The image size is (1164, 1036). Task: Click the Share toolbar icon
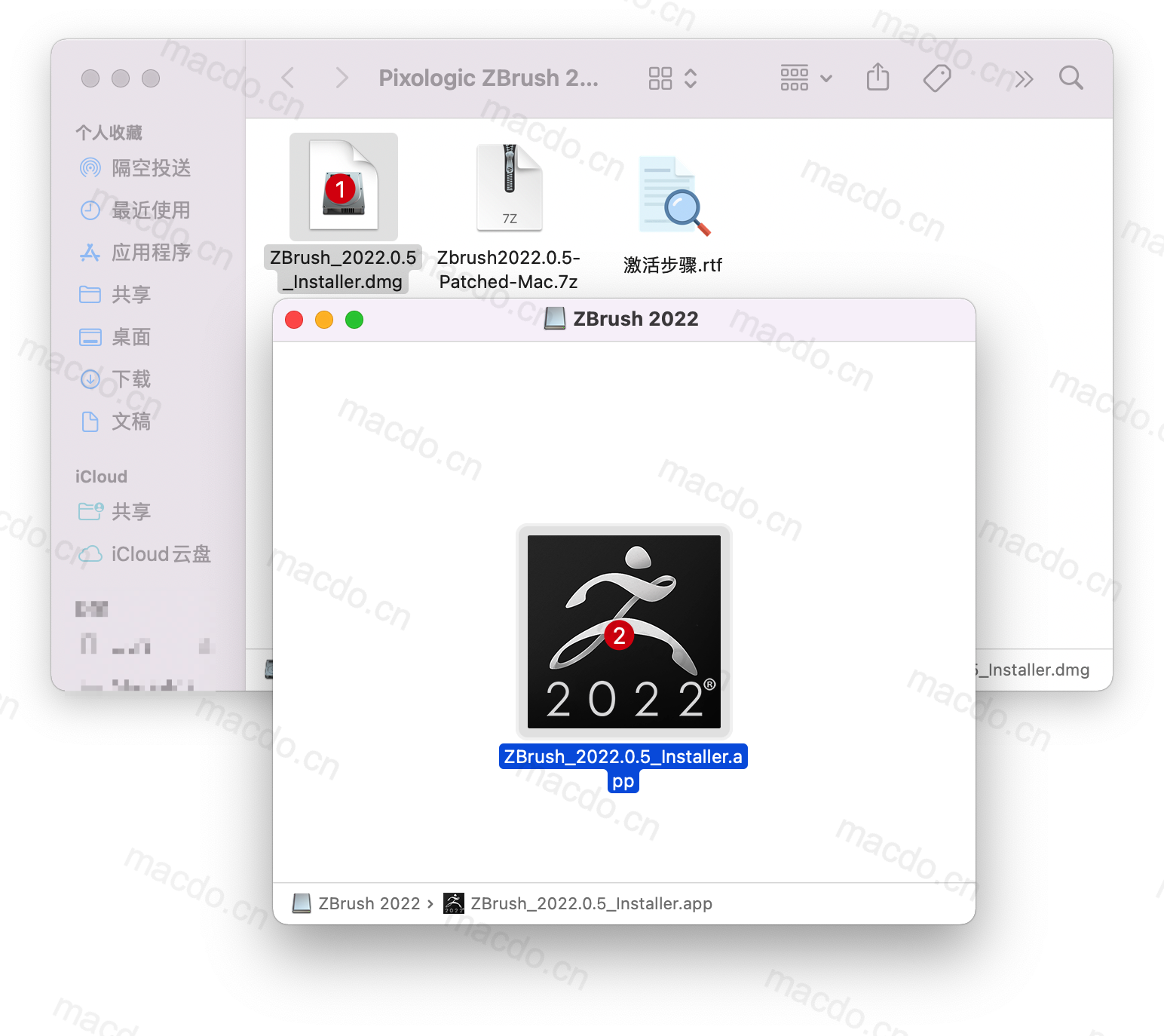[878, 78]
